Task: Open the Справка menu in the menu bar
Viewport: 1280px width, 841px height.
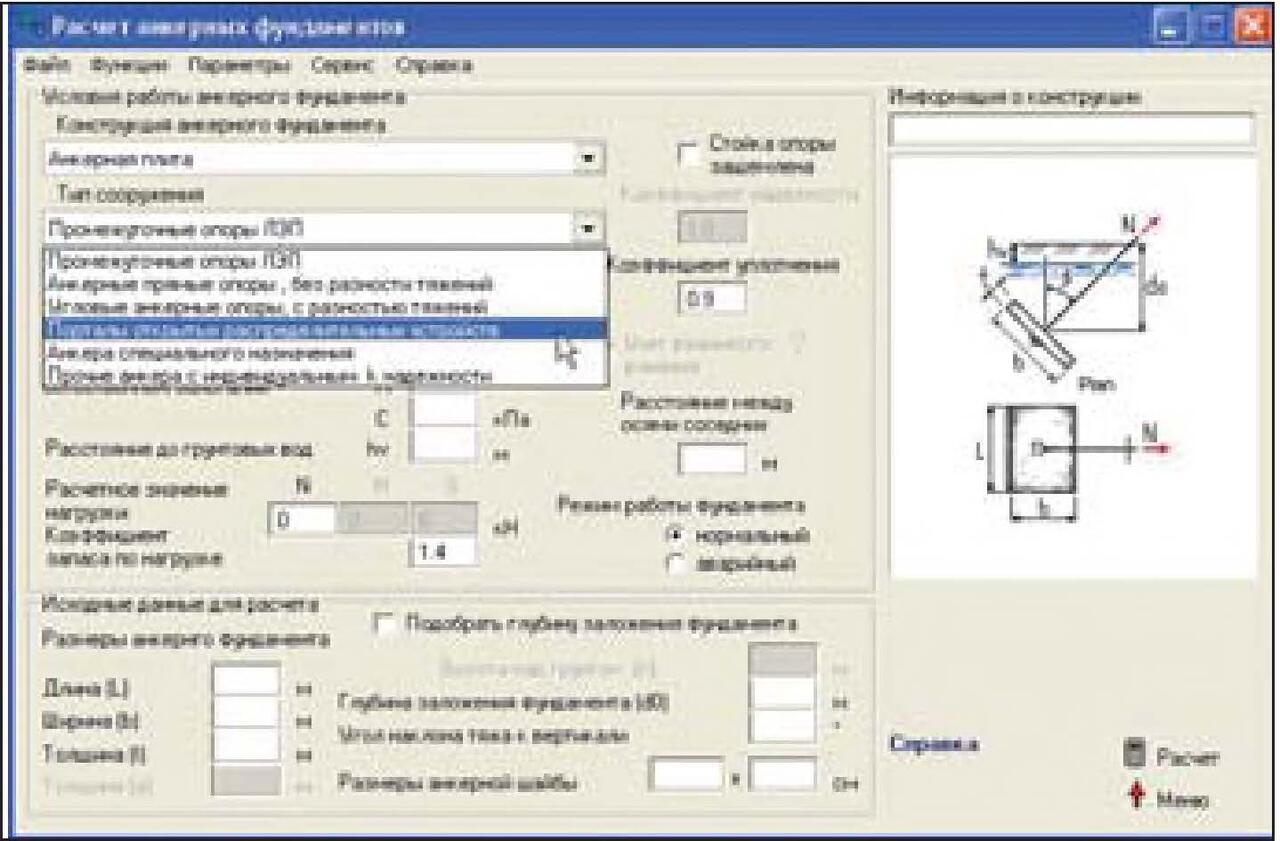Action: coord(433,66)
